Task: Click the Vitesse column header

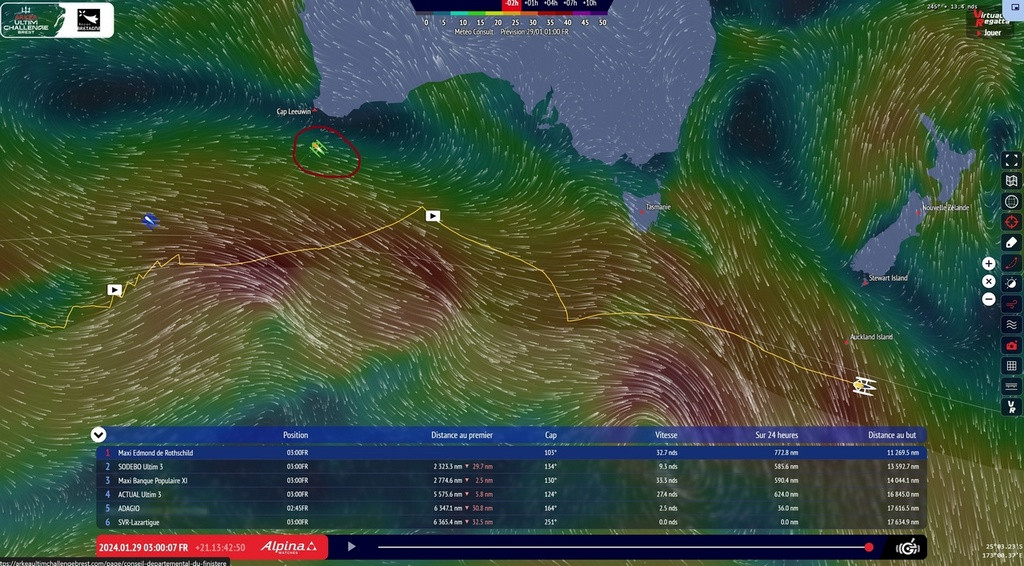Action: pyautogui.click(x=666, y=435)
